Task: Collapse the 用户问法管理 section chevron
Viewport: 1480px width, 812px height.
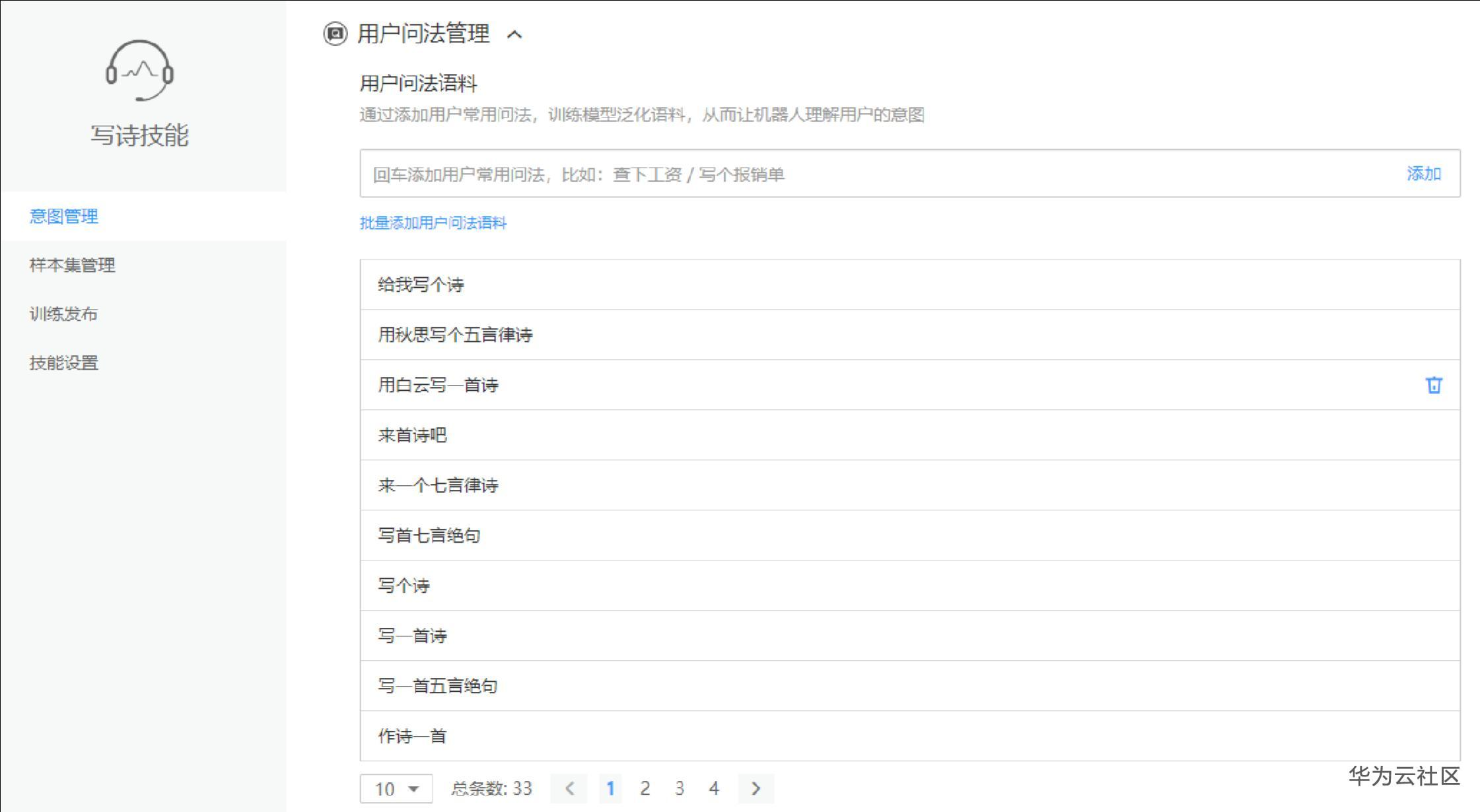Action: [x=514, y=34]
